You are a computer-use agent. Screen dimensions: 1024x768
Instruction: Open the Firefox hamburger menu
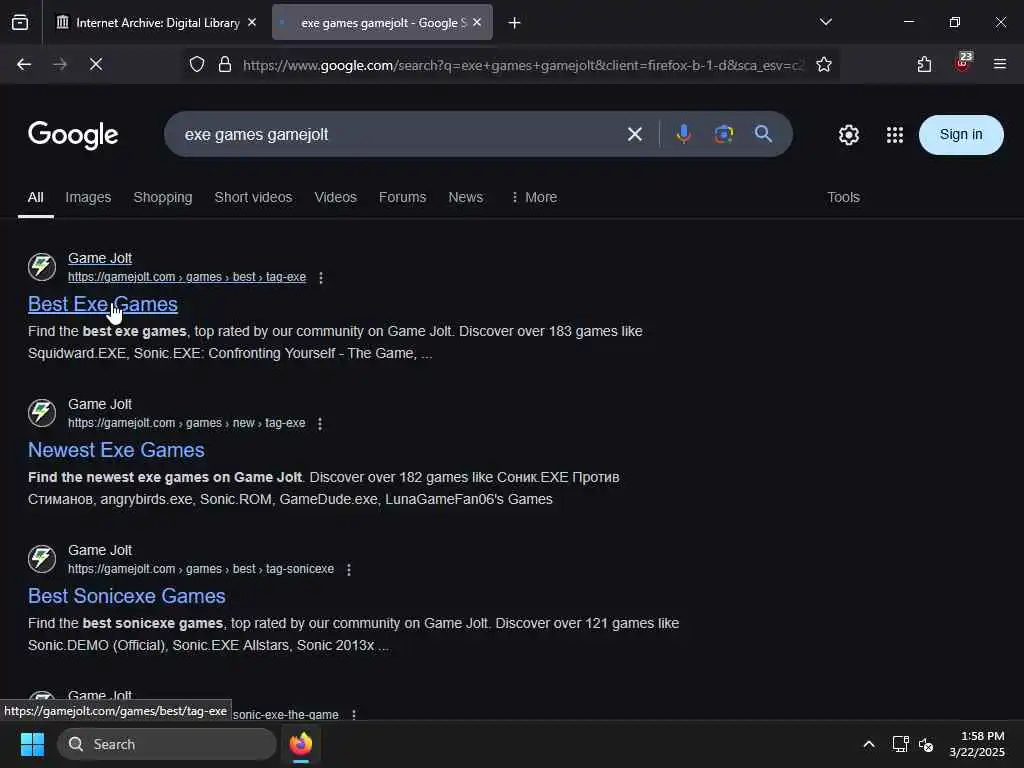tap(1000, 64)
